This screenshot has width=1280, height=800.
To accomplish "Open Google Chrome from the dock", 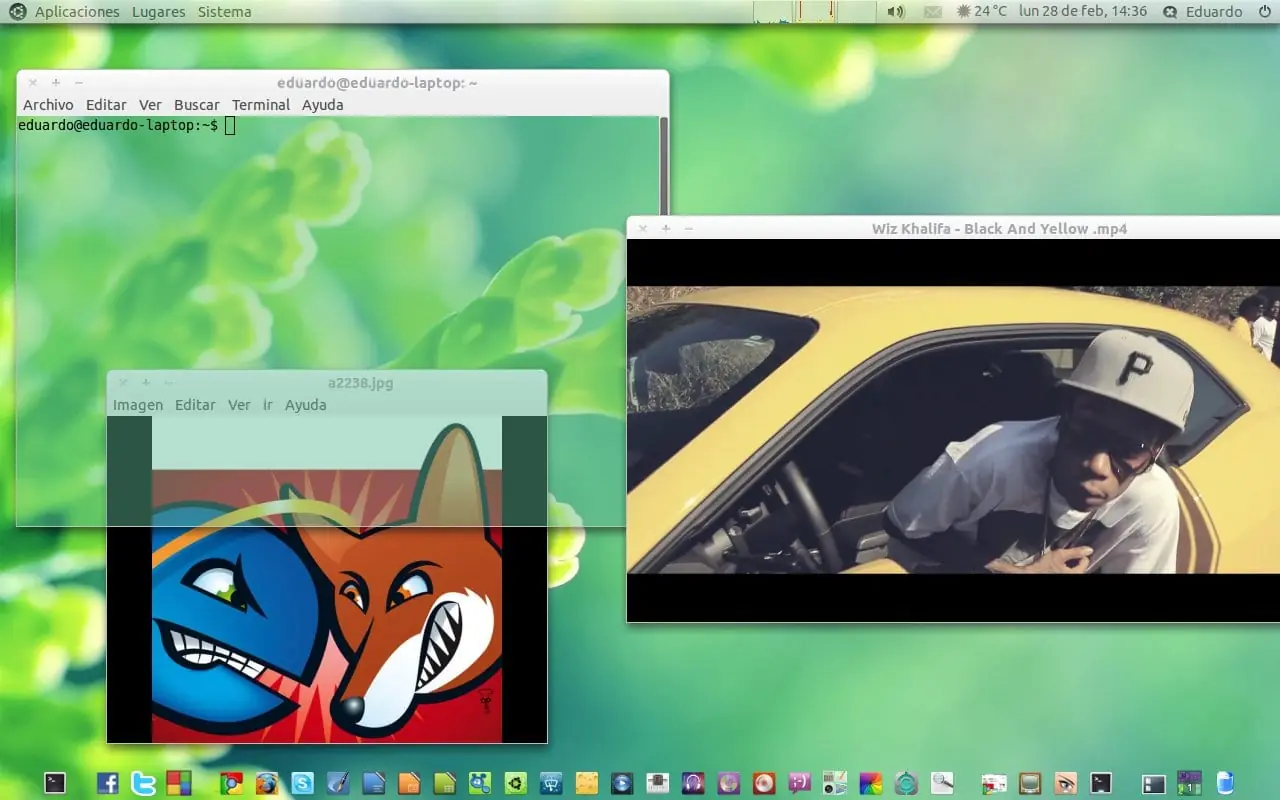I will [231, 784].
